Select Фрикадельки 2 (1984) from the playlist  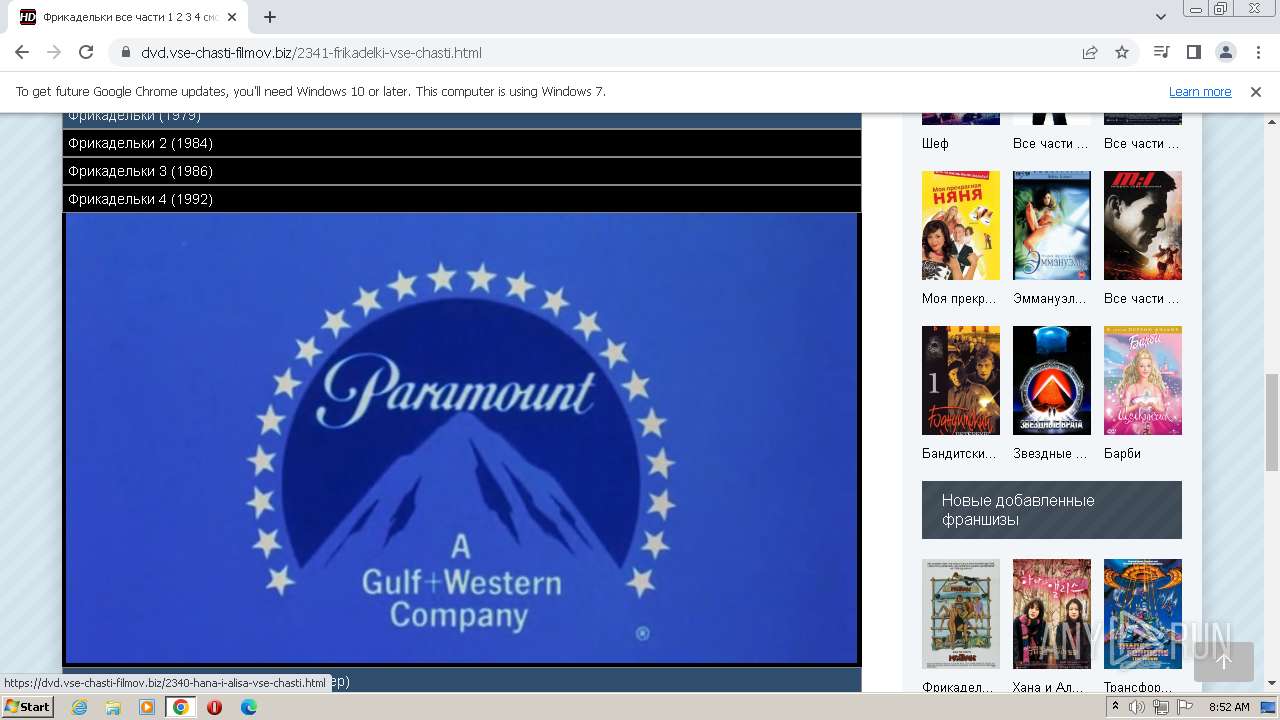tap(462, 143)
